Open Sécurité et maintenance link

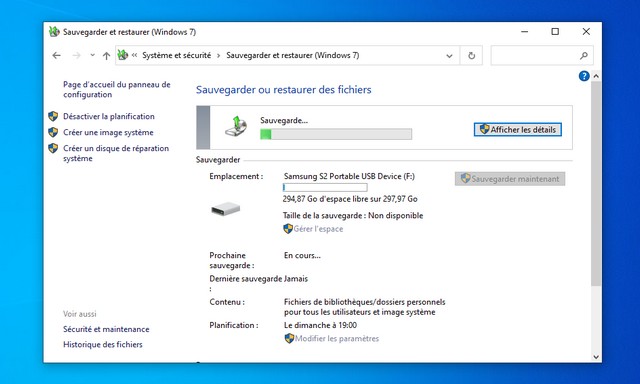point(106,329)
